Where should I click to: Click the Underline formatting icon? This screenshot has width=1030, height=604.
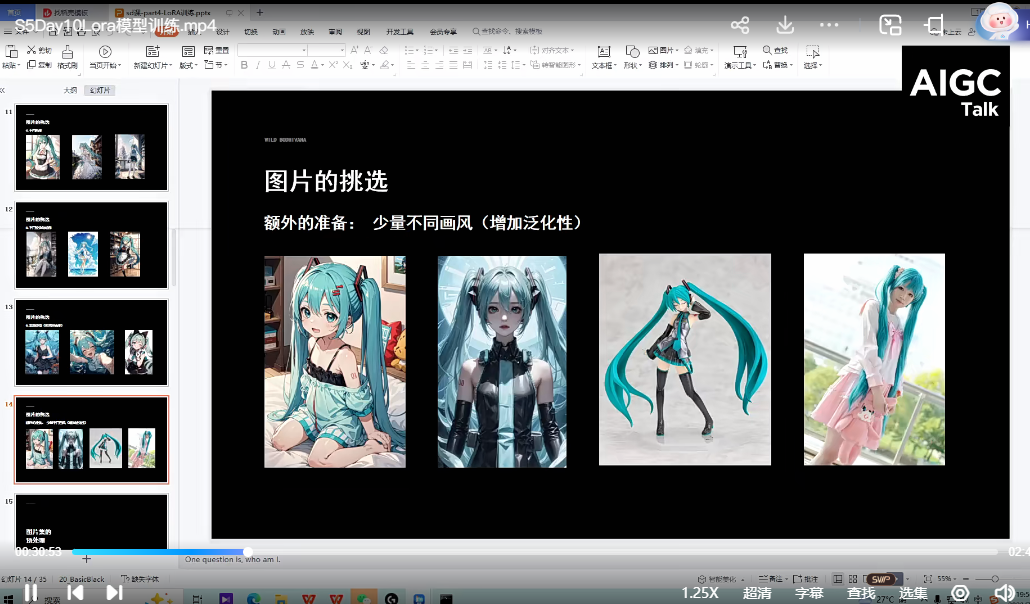(271, 65)
